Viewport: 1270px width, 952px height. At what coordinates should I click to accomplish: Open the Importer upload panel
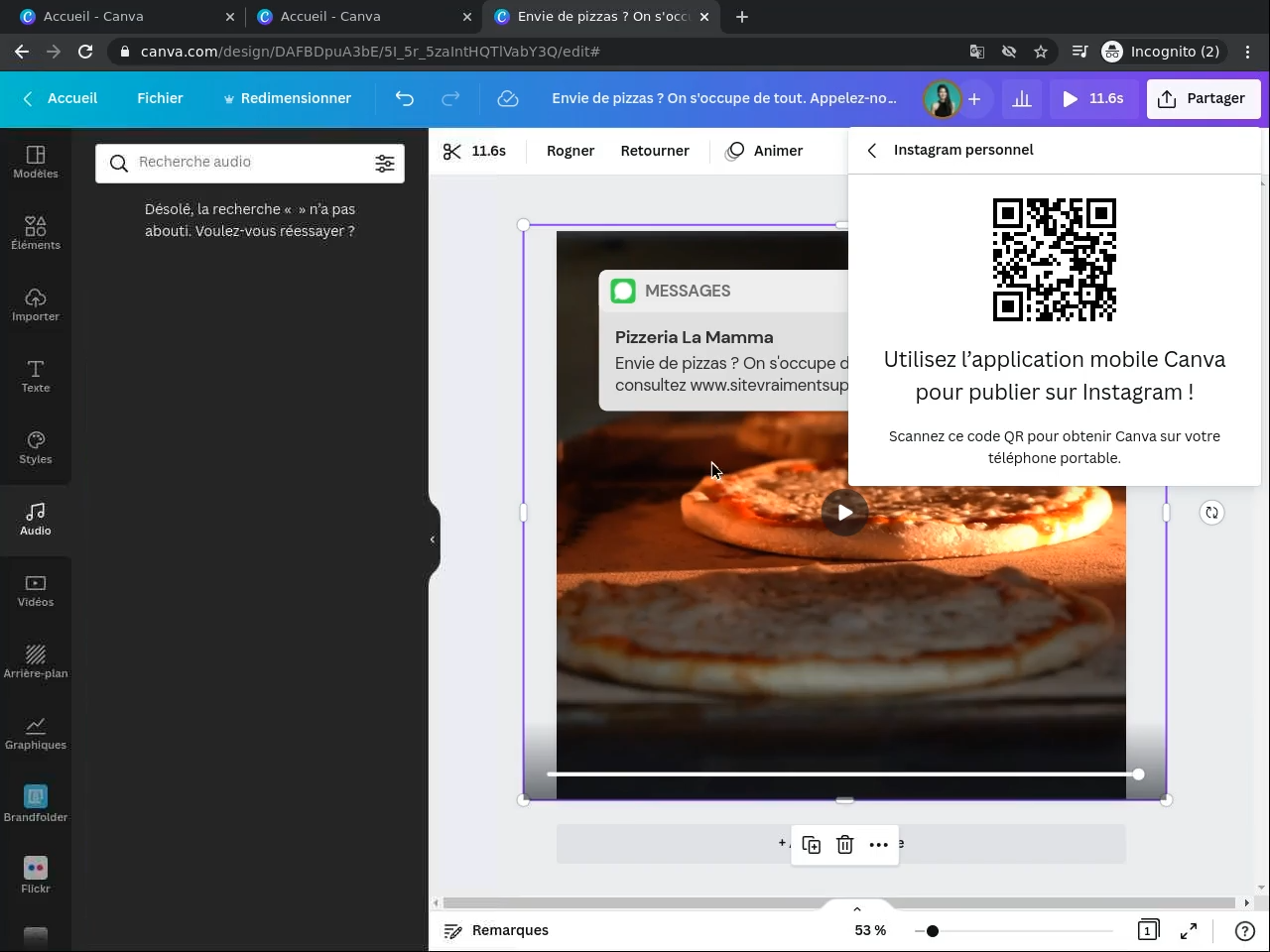(36, 304)
